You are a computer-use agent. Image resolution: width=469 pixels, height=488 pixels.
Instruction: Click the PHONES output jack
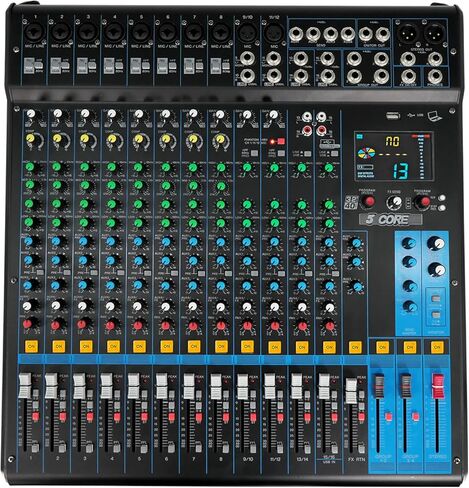pyautogui.click(x=435, y=77)
